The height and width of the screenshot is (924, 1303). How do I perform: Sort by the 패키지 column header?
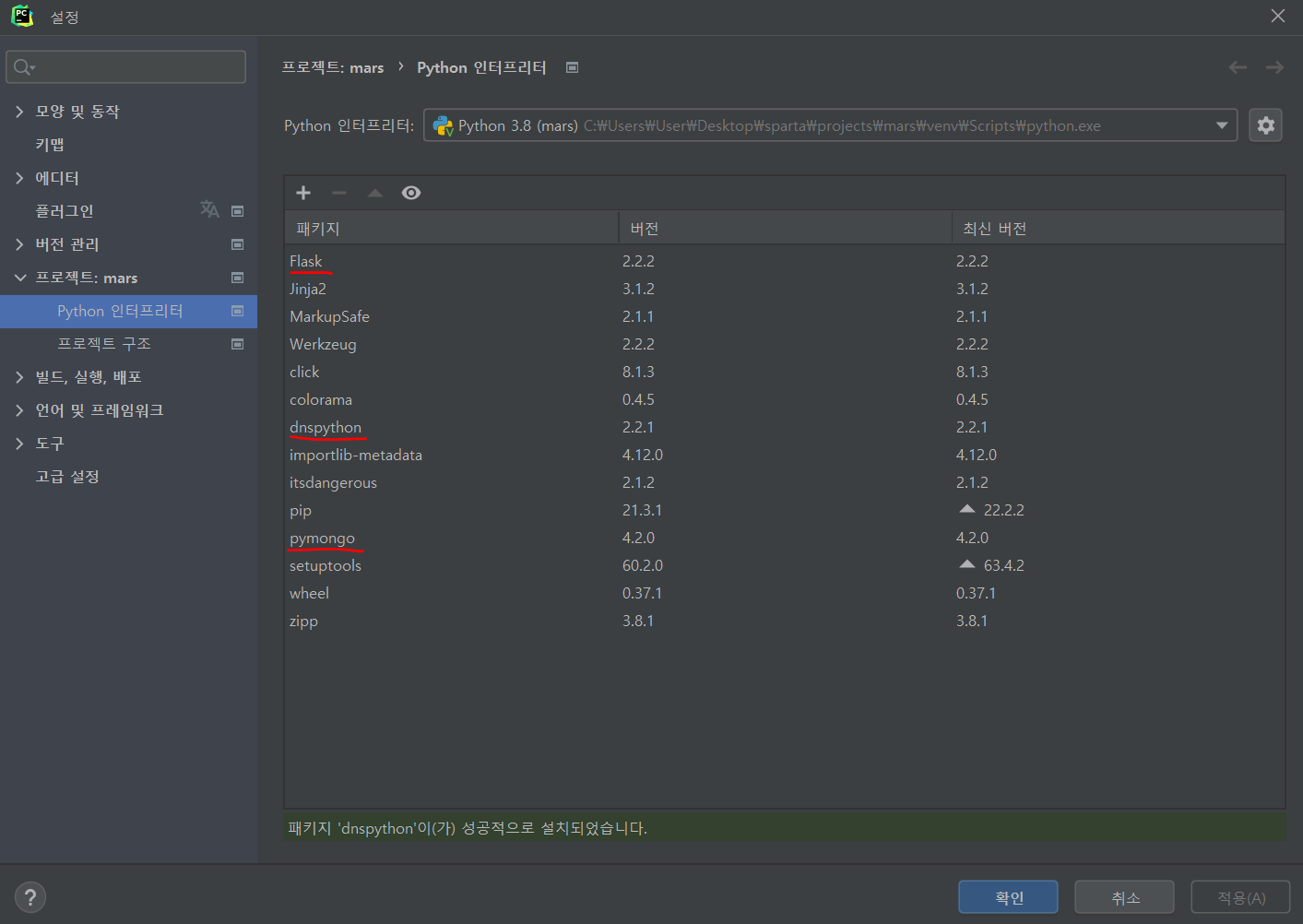[452, 228]
